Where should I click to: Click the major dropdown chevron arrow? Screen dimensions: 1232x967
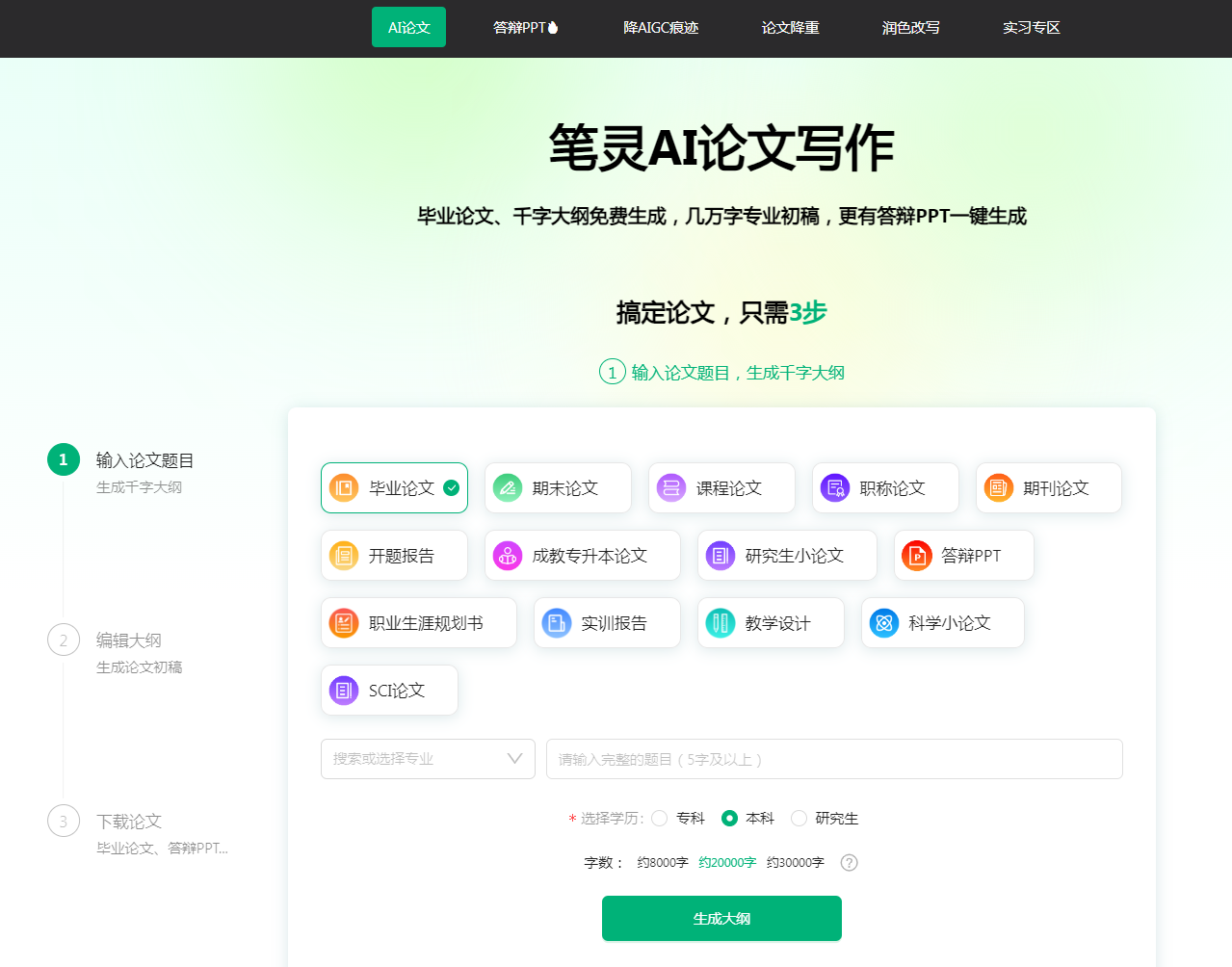pyautogui.click(x=514, y=759)
